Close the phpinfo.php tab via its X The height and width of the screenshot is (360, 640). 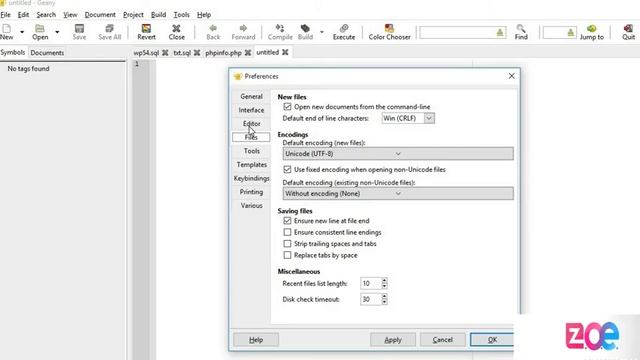248,53
